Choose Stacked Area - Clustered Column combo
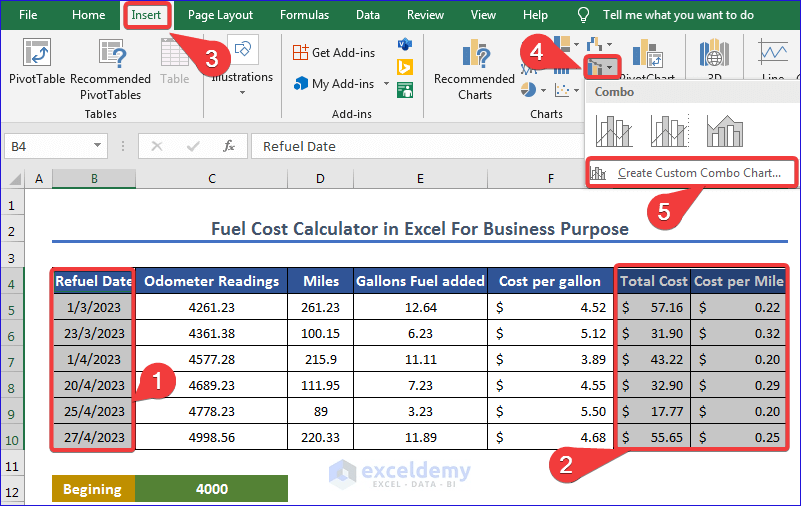Screen dimensions: 801x506 (725, 131)
